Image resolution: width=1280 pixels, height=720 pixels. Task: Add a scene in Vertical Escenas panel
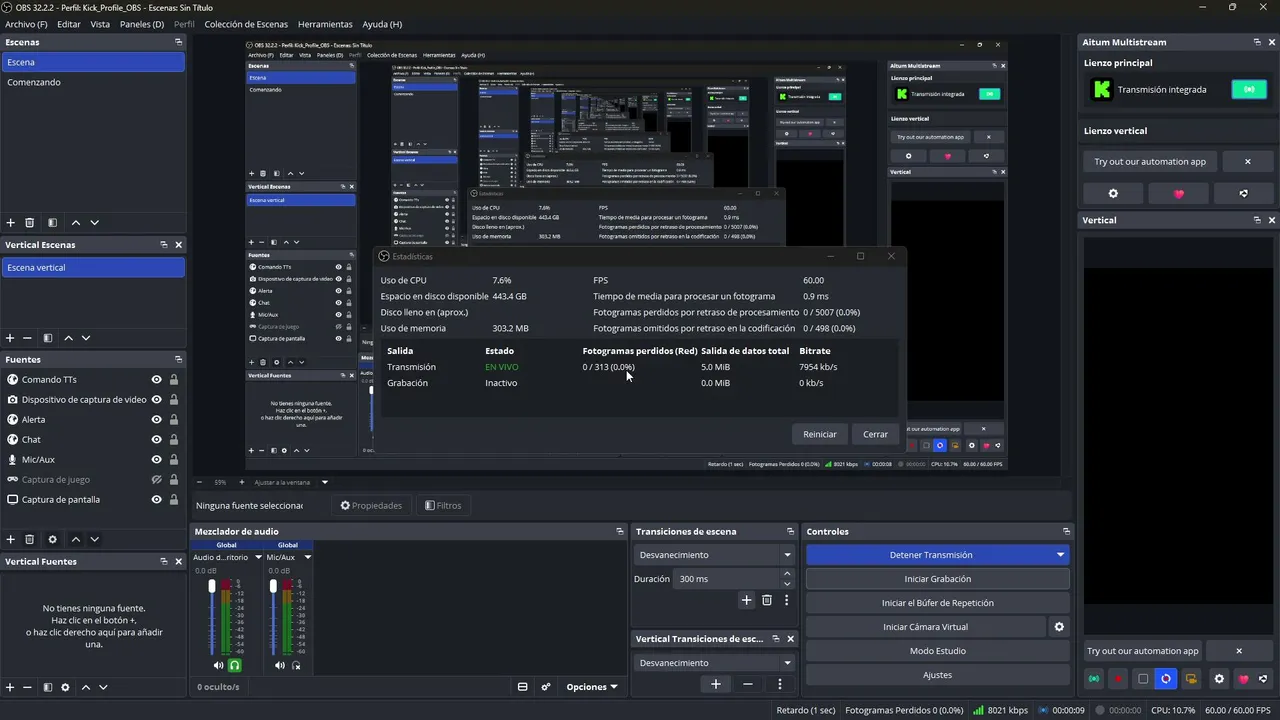[x=11, y=339]
